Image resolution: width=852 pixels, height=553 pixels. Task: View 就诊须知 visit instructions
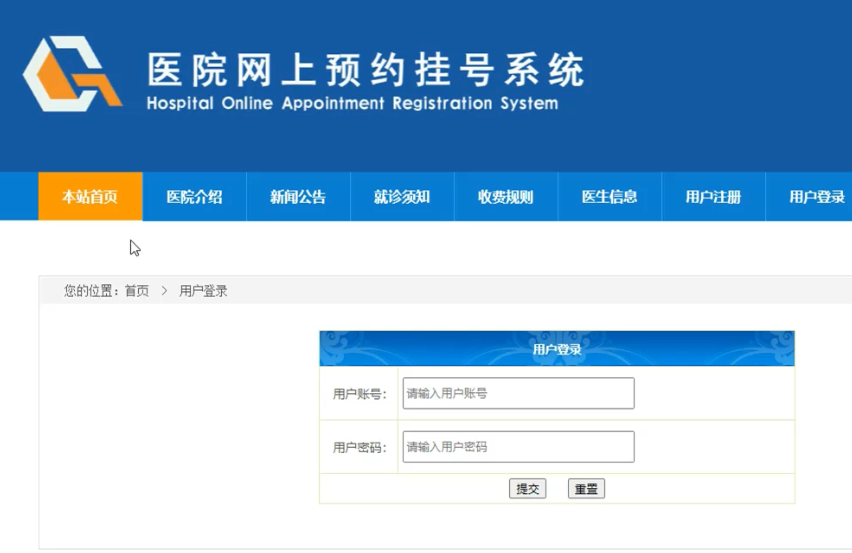pyautogui.click(x=402, y=197)
